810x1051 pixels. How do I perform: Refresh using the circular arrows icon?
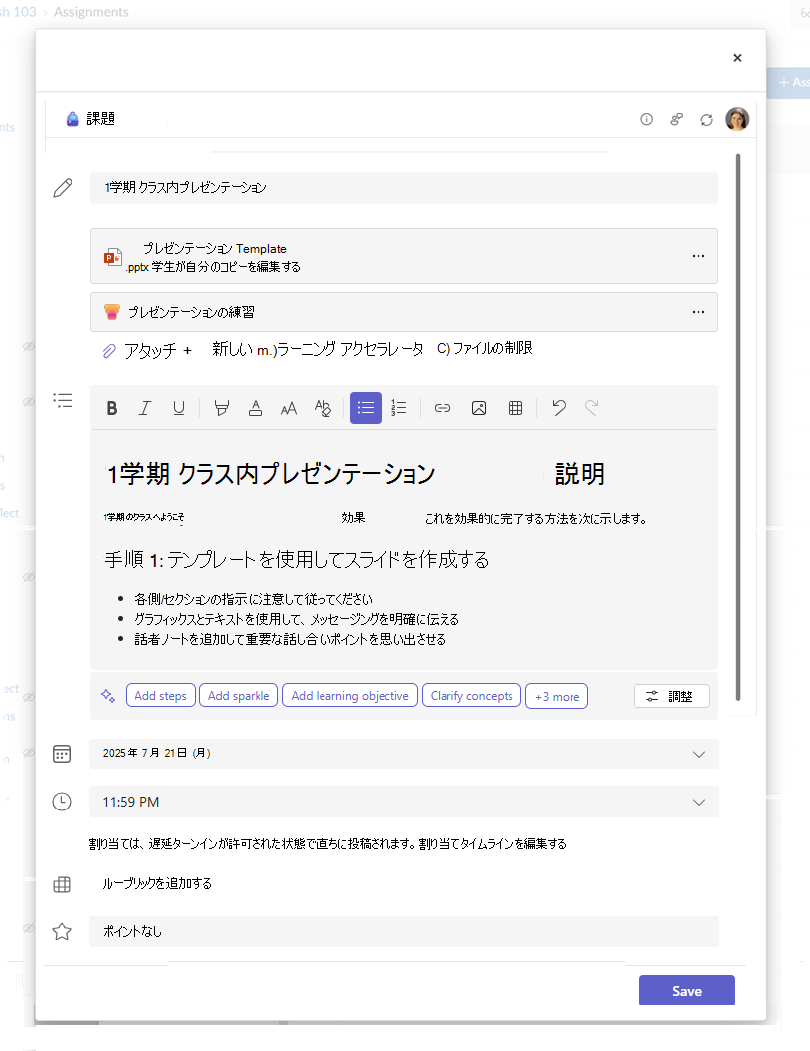[x=707, y=119]
